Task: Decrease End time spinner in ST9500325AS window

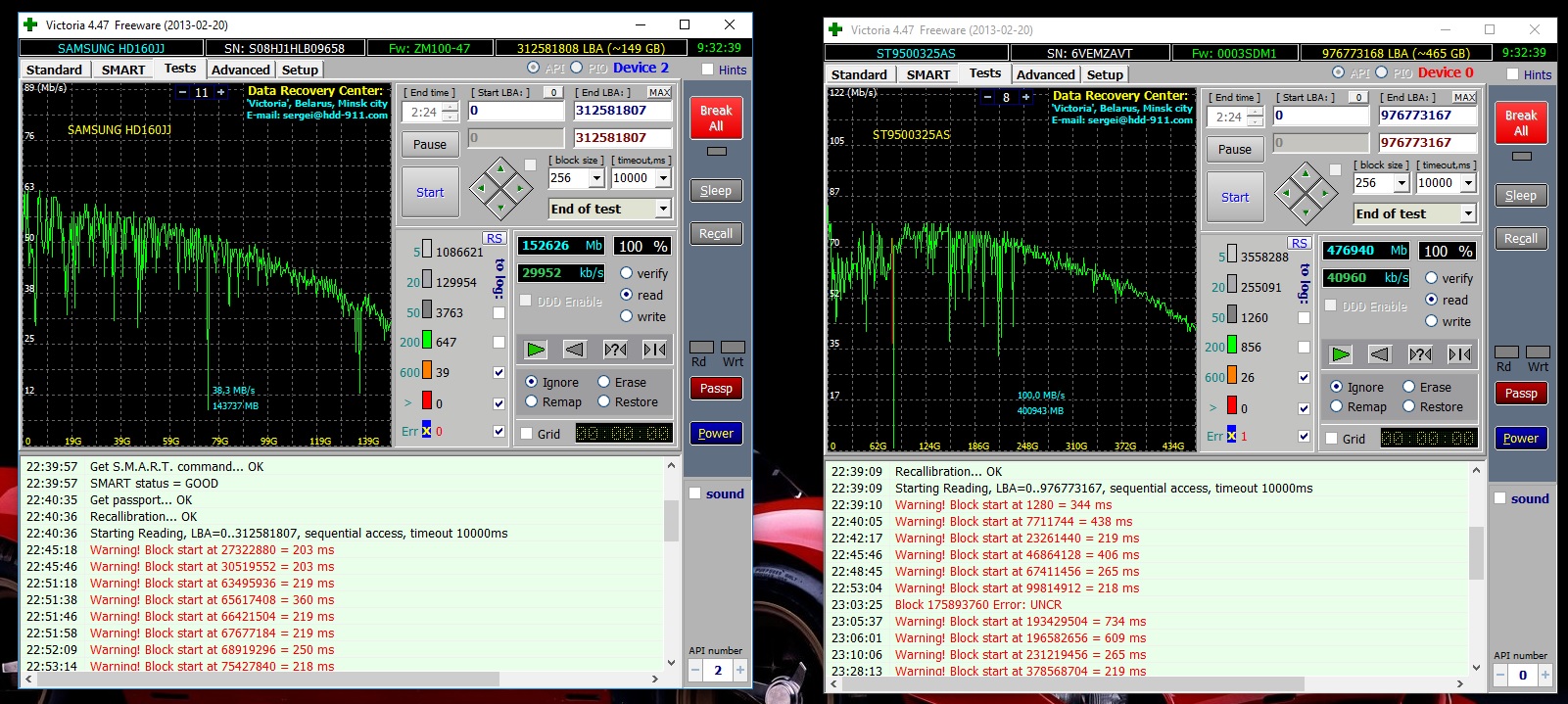Action: [x=1255, y=122]
